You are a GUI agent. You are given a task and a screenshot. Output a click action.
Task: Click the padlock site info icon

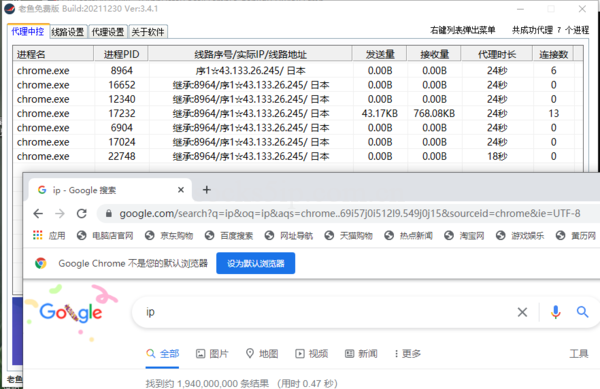coord(109,213)
